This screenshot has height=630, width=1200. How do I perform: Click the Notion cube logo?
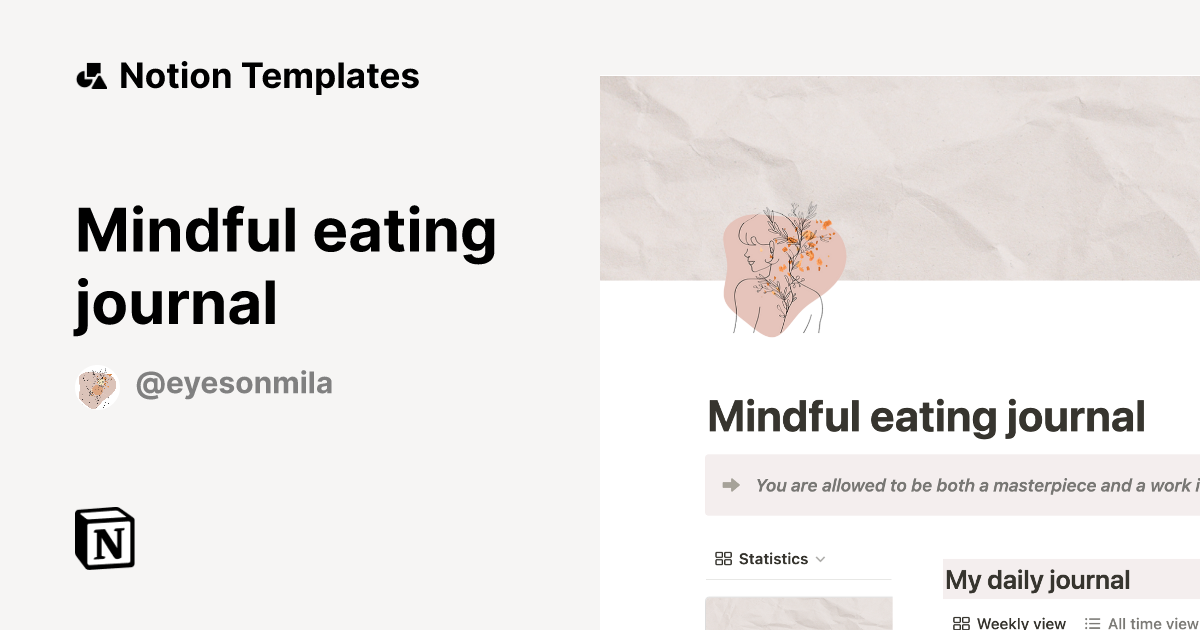(x=105, y=538)
